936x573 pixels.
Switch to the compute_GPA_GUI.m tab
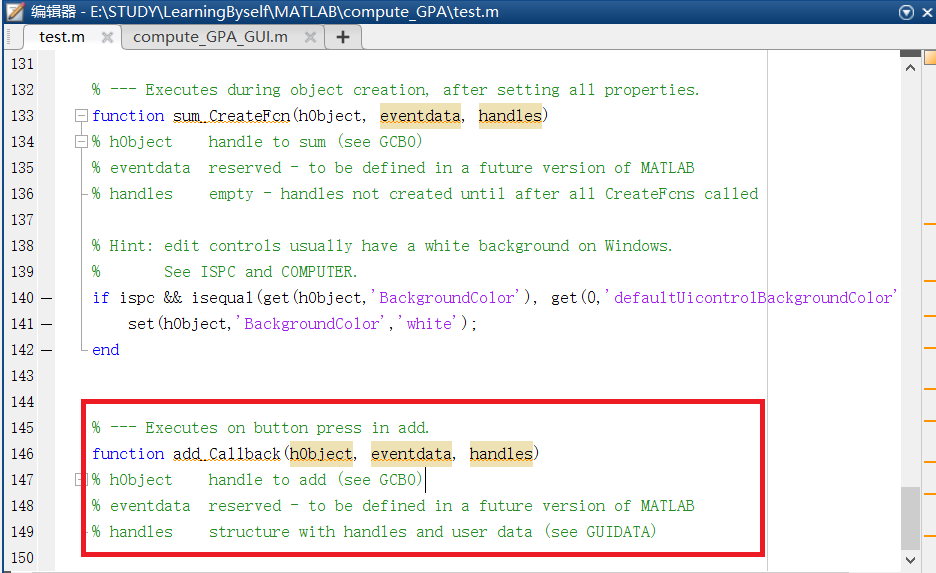[x=210, y=37]
